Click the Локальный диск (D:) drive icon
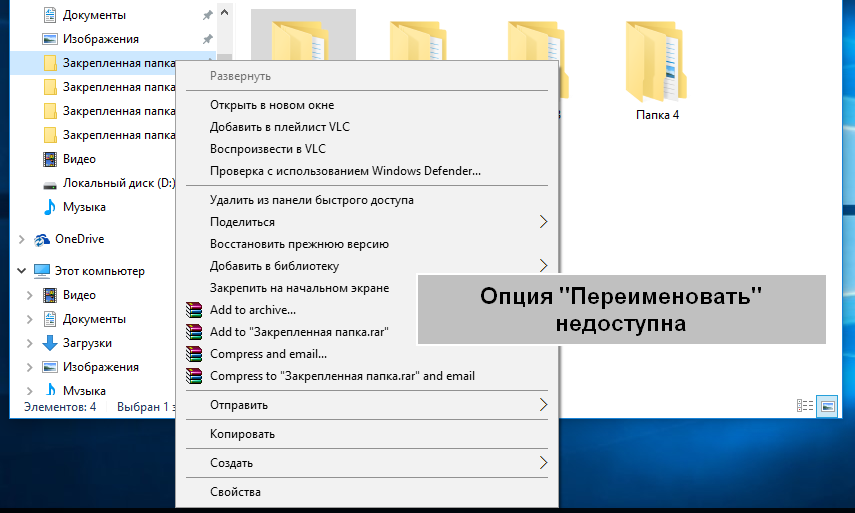Screen dimensions: 855x513 coord(50,184)
